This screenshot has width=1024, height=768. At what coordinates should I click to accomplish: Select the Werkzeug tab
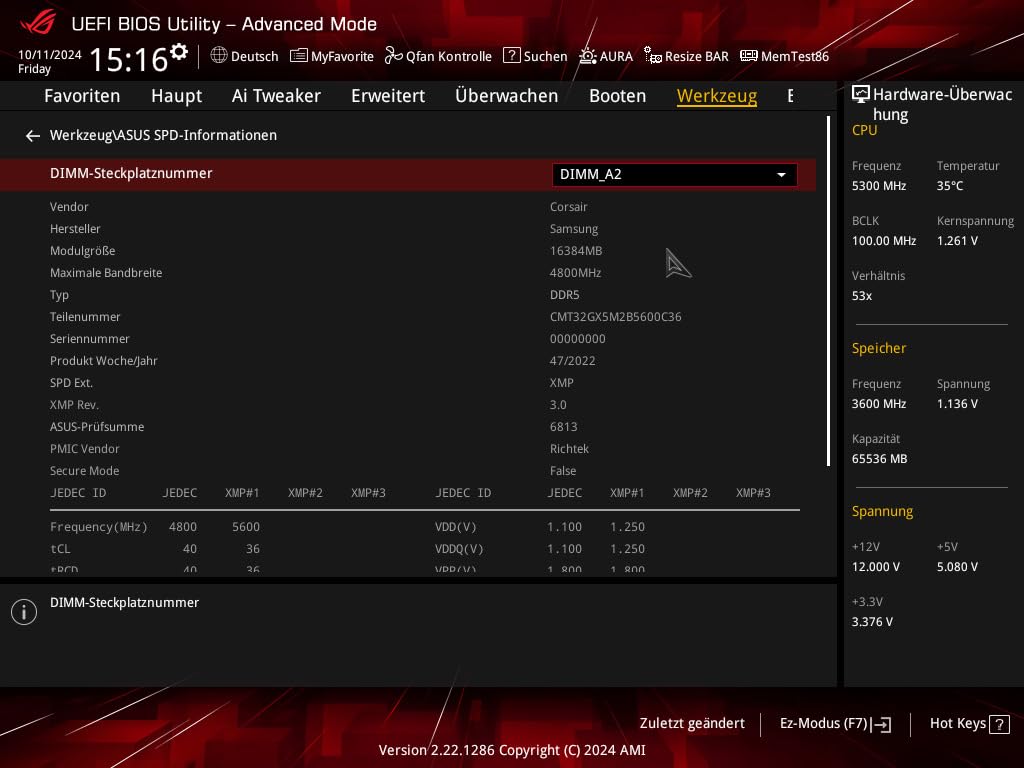click(717, 96)
